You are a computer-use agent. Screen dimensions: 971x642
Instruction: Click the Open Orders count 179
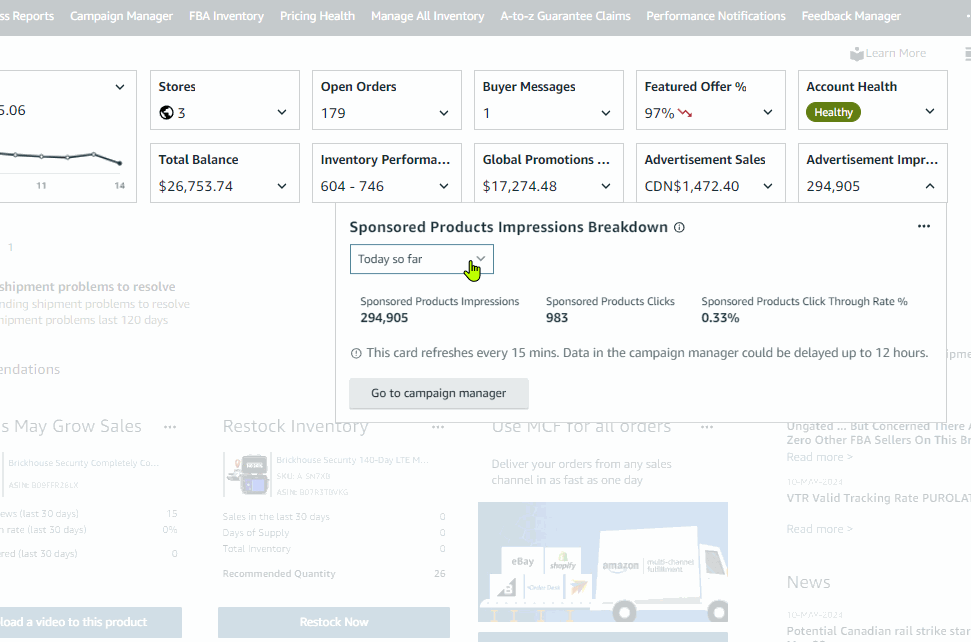[333, 113]
